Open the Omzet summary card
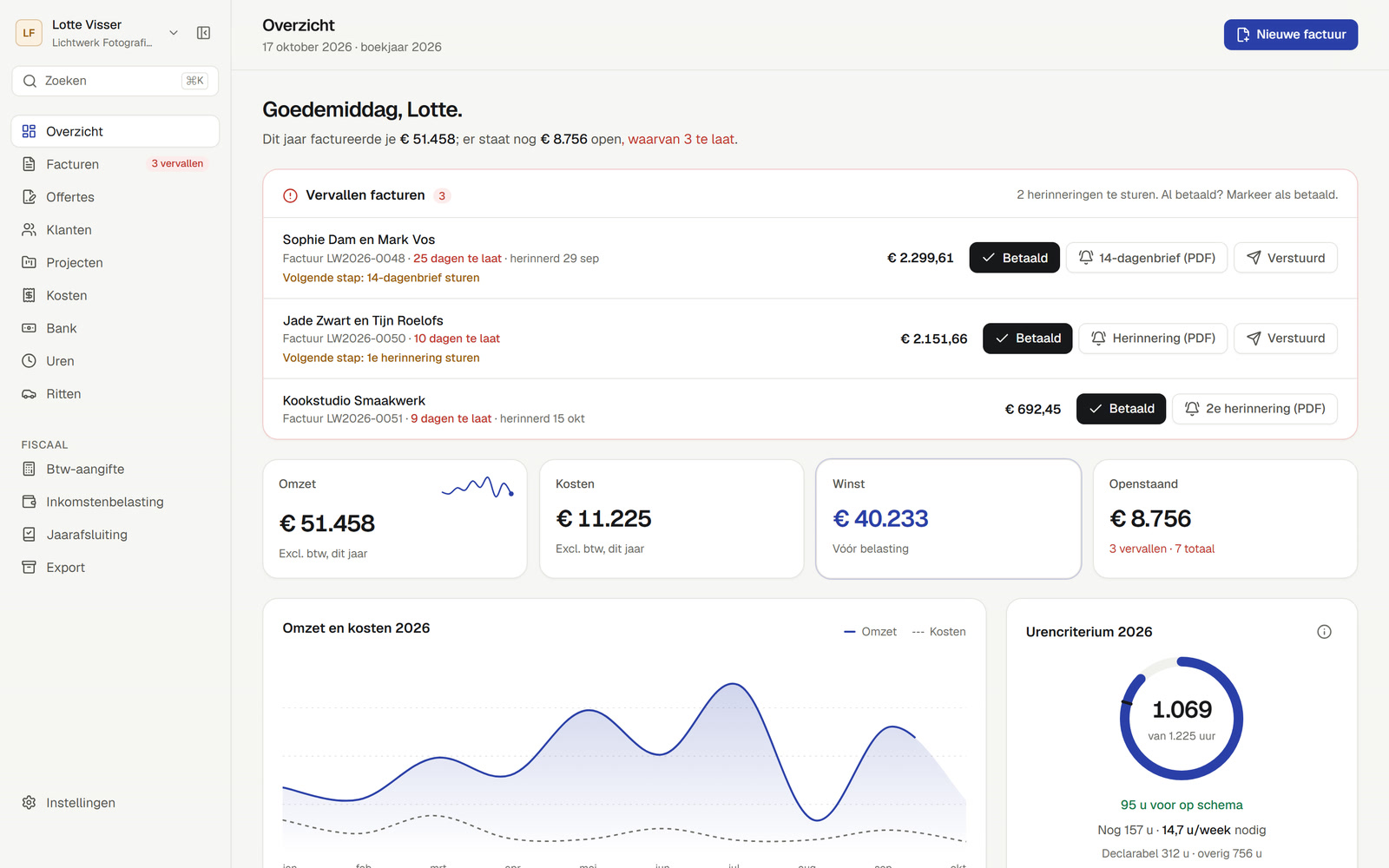The image size is (1389, 868). 395,519
